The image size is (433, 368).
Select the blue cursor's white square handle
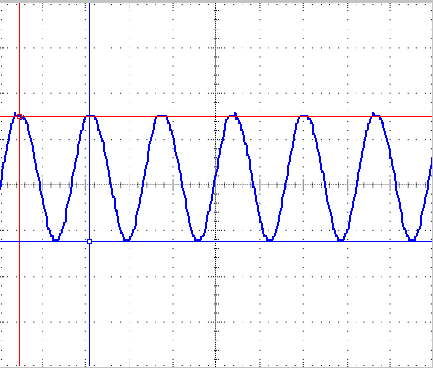[x=89, y=241]
